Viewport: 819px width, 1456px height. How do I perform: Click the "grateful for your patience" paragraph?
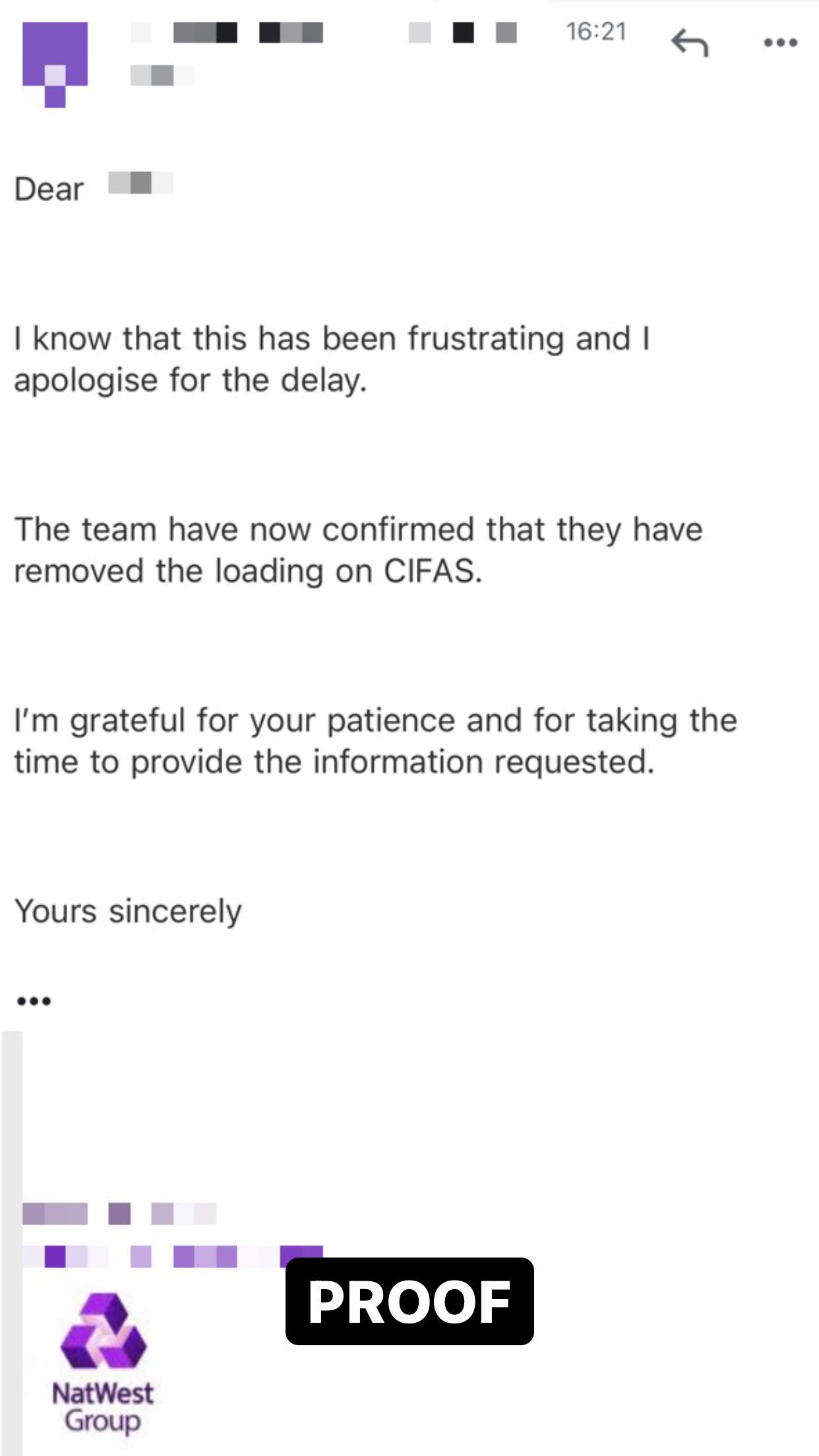tap(375, 741)
